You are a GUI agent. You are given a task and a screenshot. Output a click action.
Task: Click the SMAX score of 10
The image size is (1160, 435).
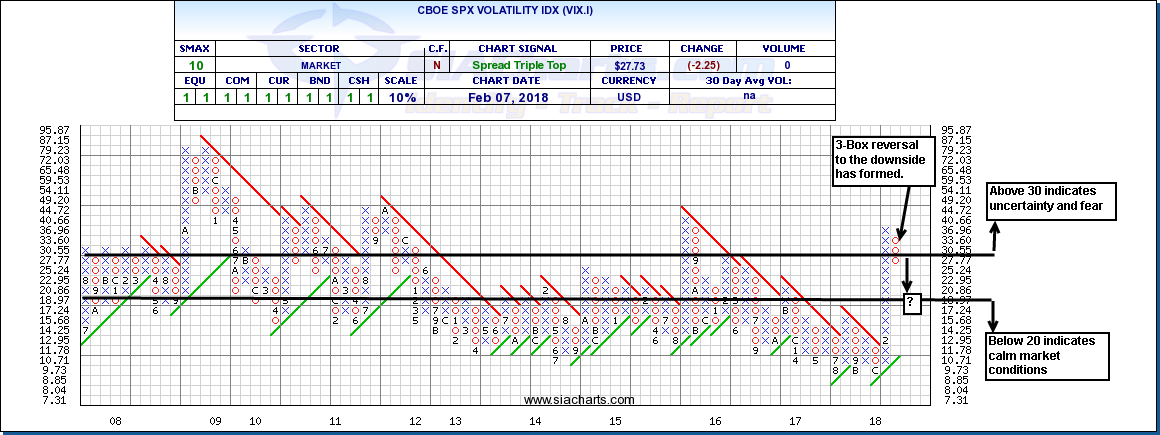(194, 64)
